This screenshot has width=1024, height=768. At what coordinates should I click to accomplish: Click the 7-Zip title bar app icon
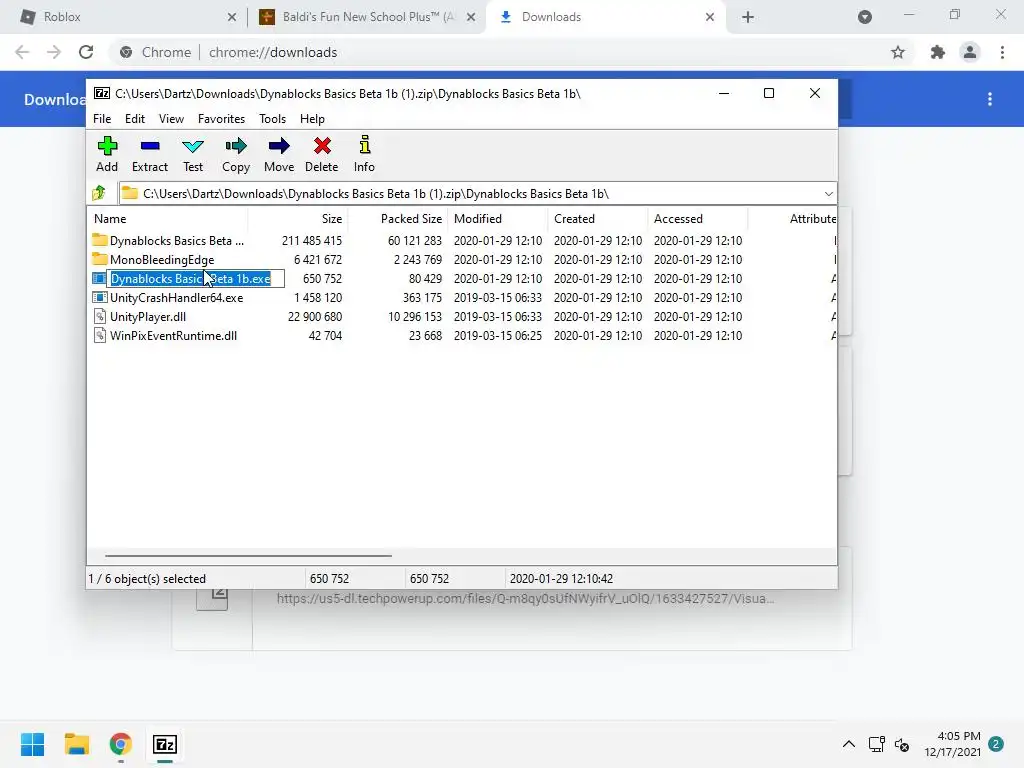click(x=102, y=93)
